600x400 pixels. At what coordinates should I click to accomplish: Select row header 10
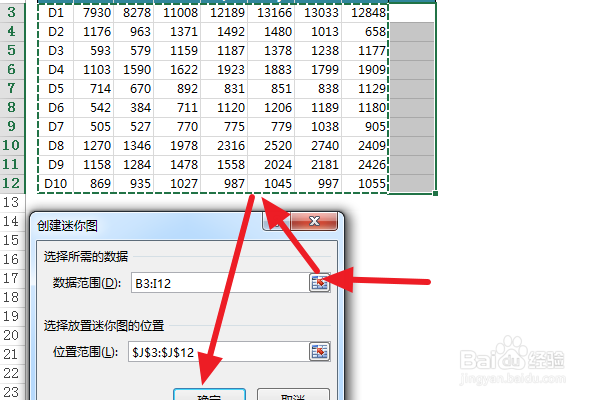pos(12,145)
